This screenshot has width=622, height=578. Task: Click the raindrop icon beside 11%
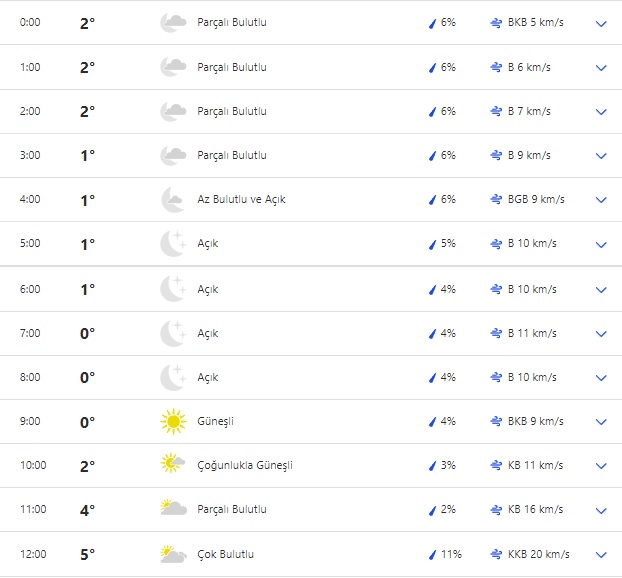(x=433, y=554)
